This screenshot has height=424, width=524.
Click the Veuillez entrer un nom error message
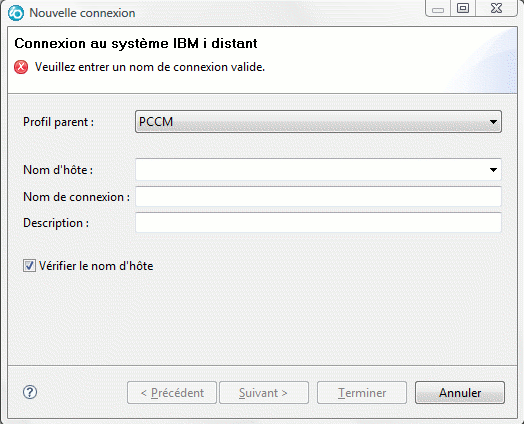pos(150,67)
